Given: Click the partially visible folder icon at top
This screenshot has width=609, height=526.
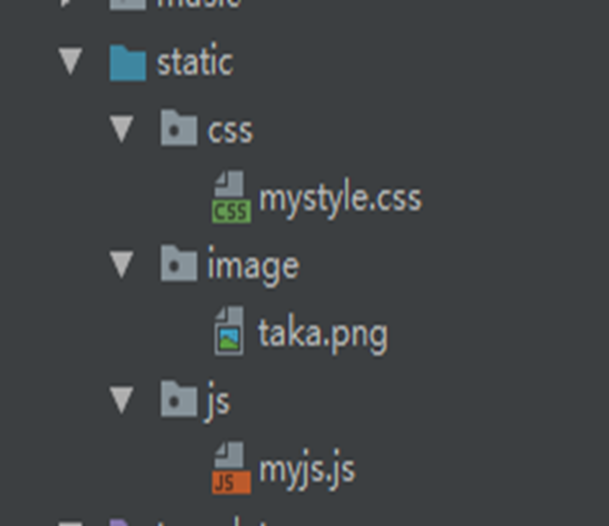Looking at the screenshot, I should click(128, 5).
